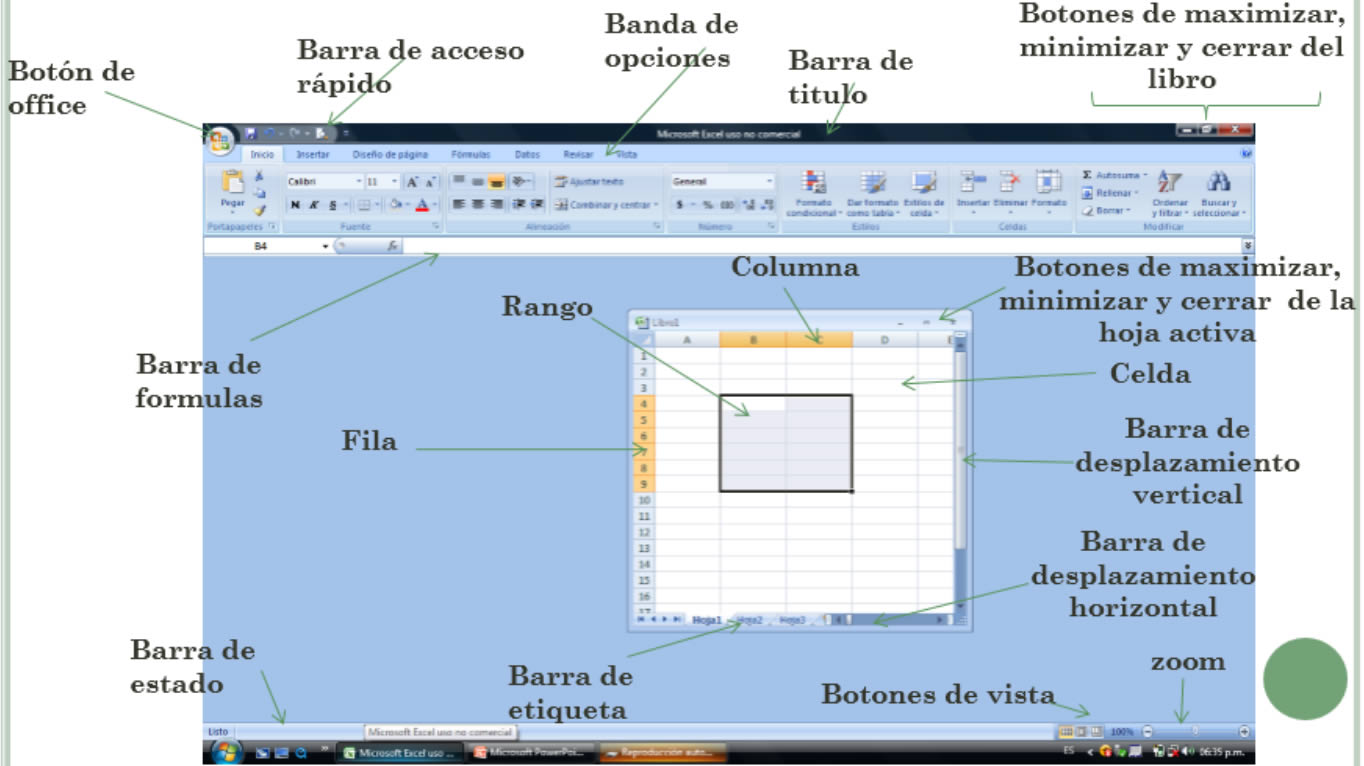
Task: Click the round Office button
Action: click(x=220, y=140)
